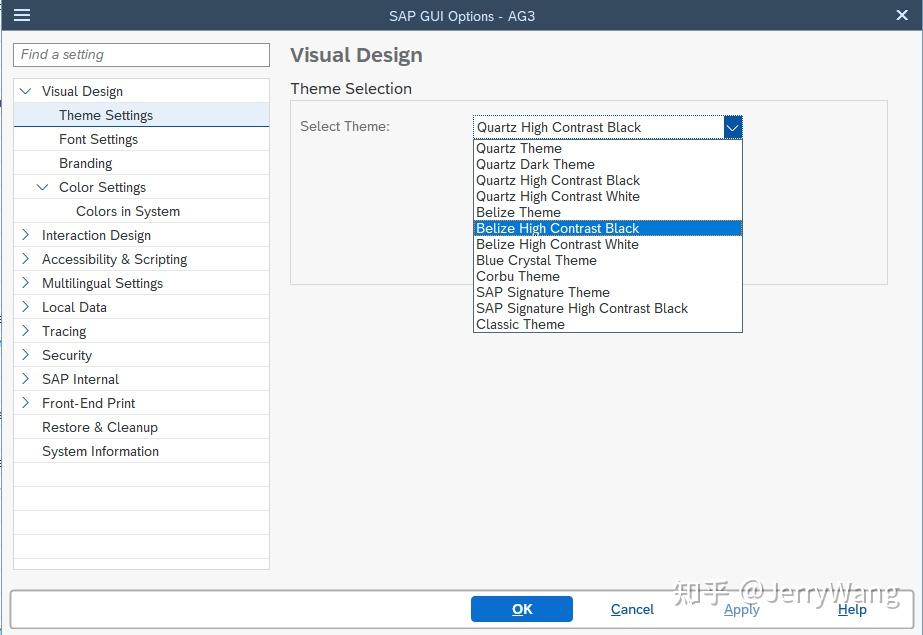
Task: Select the Local Data tree label
Action: point(74,307)
